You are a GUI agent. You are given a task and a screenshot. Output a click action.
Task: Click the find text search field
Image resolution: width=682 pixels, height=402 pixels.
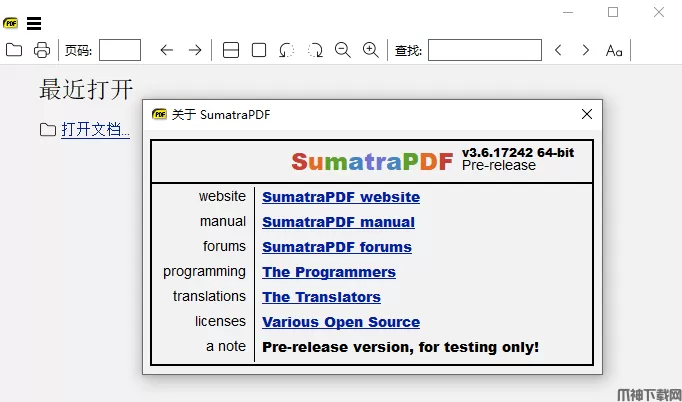[x=484, y=50]
